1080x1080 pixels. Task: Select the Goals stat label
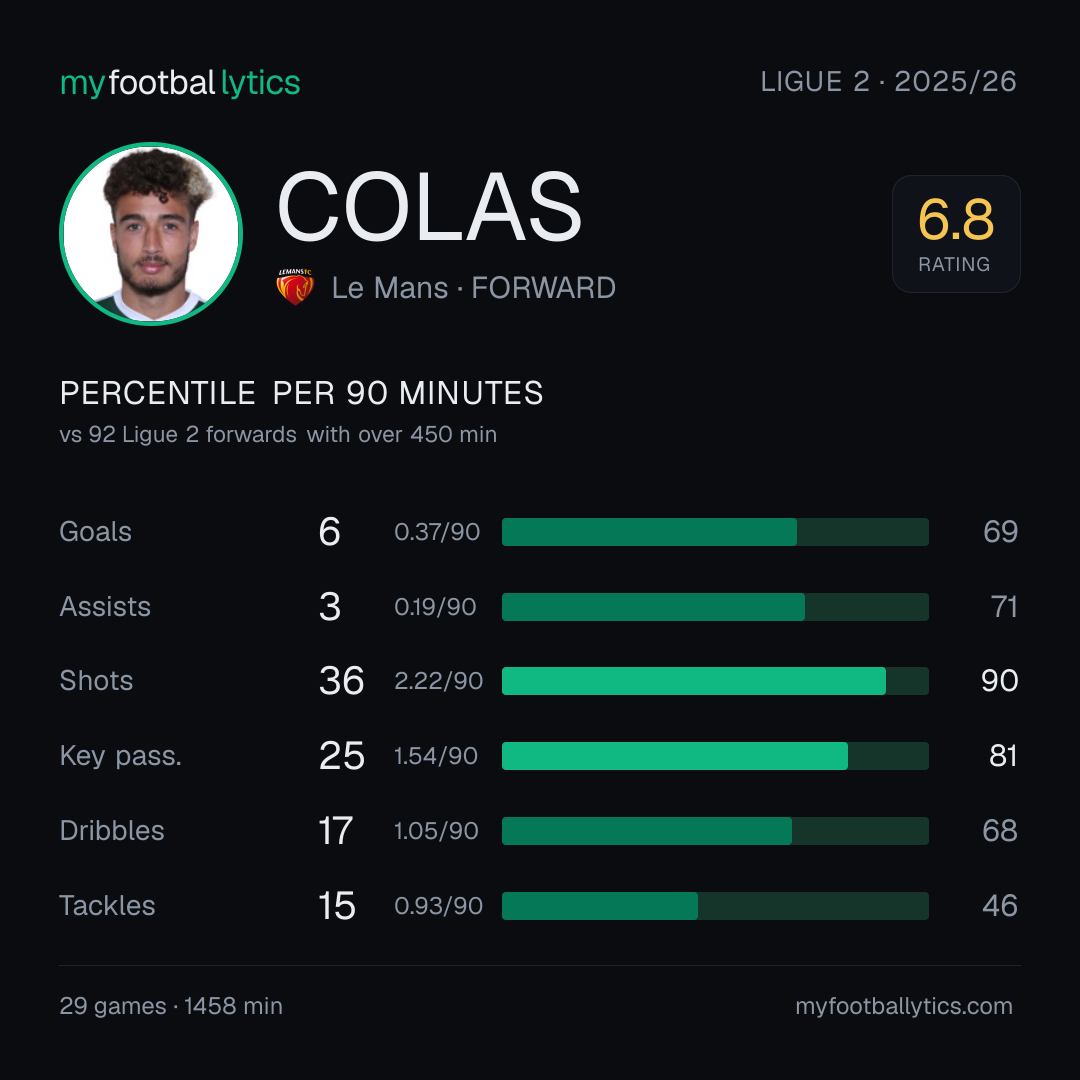(x=95, y=532)
